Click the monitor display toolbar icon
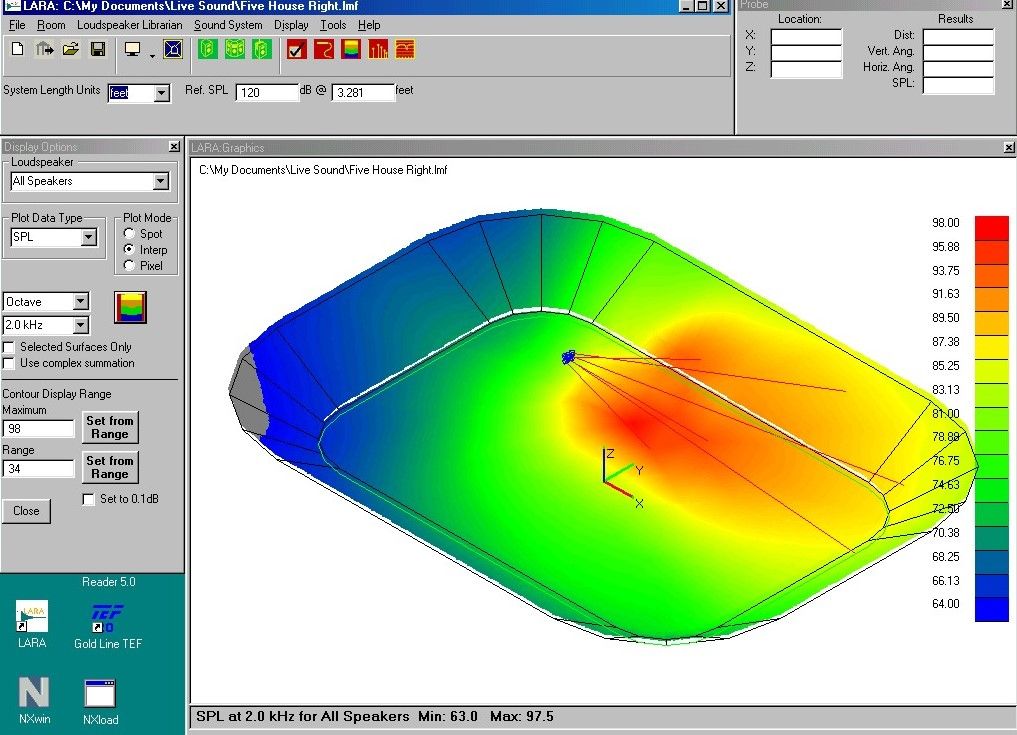1017x735 pixels. point(132,49)
